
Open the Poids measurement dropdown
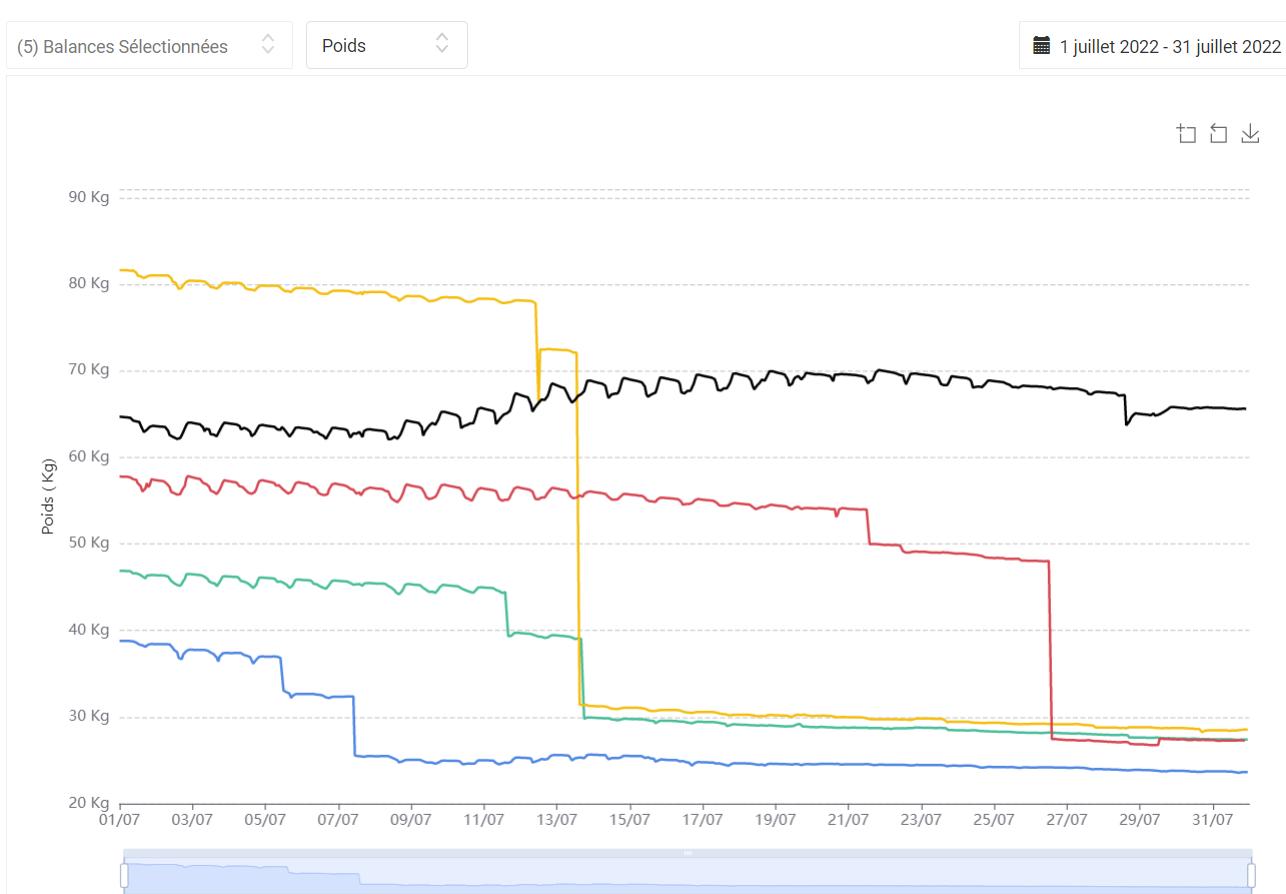pos(387,46)
